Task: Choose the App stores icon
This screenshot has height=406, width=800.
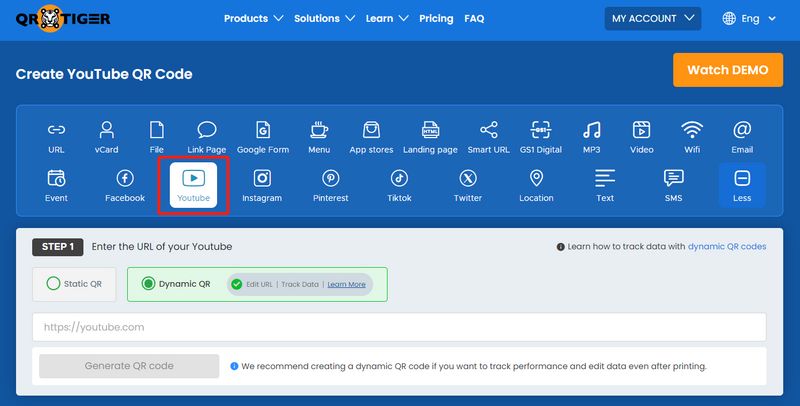Action: tap(371, 137)
